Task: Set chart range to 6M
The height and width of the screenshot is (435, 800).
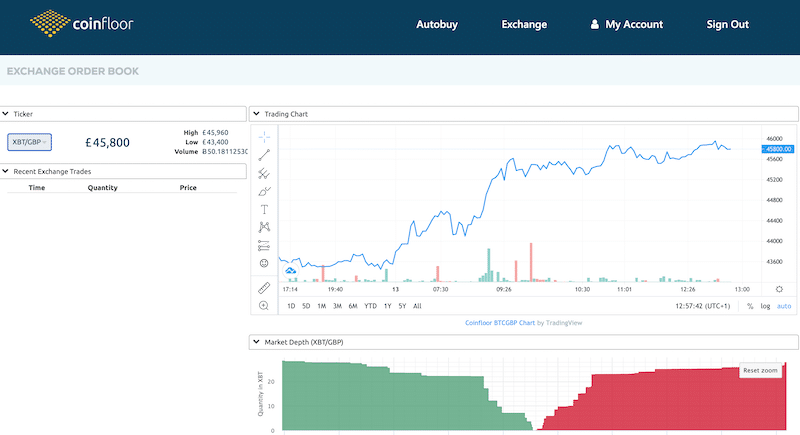Action: click(x=353, y=306)
